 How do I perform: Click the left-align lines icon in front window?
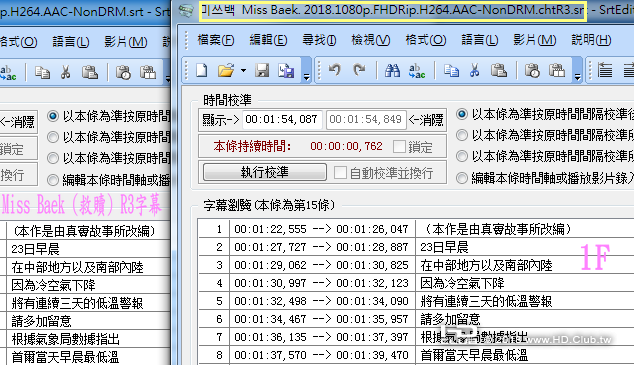[x=605, y=71]
